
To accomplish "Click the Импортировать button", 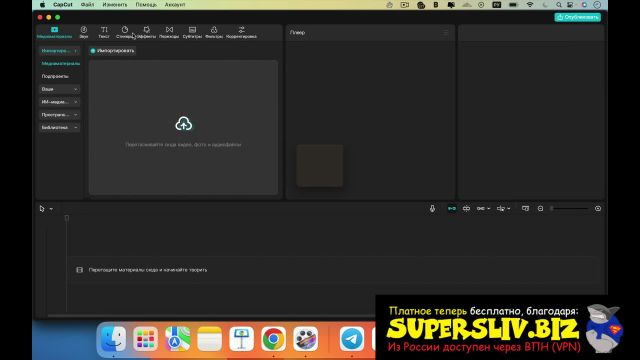I will pos(112,51).
